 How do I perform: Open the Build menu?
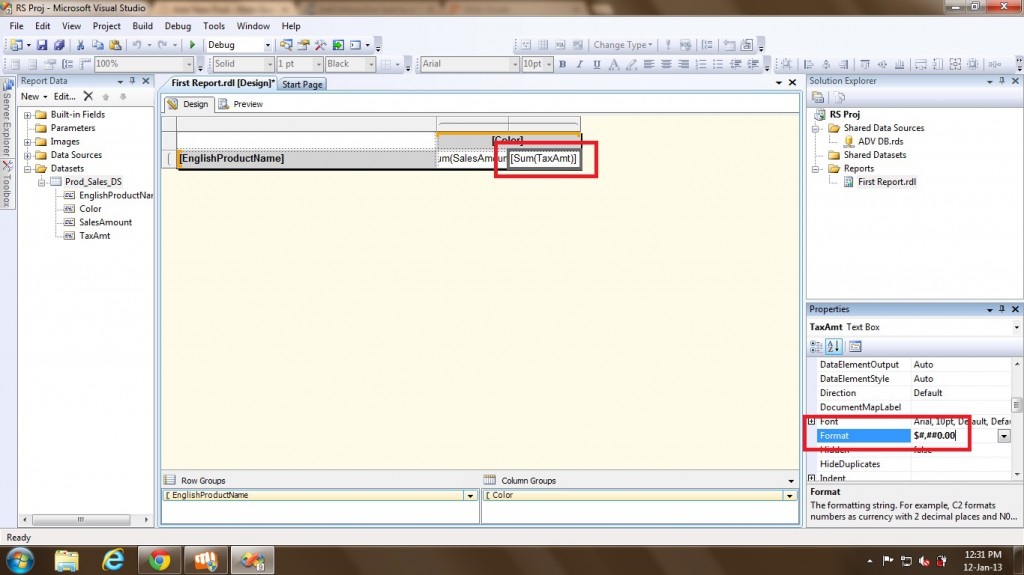point(143,26)
